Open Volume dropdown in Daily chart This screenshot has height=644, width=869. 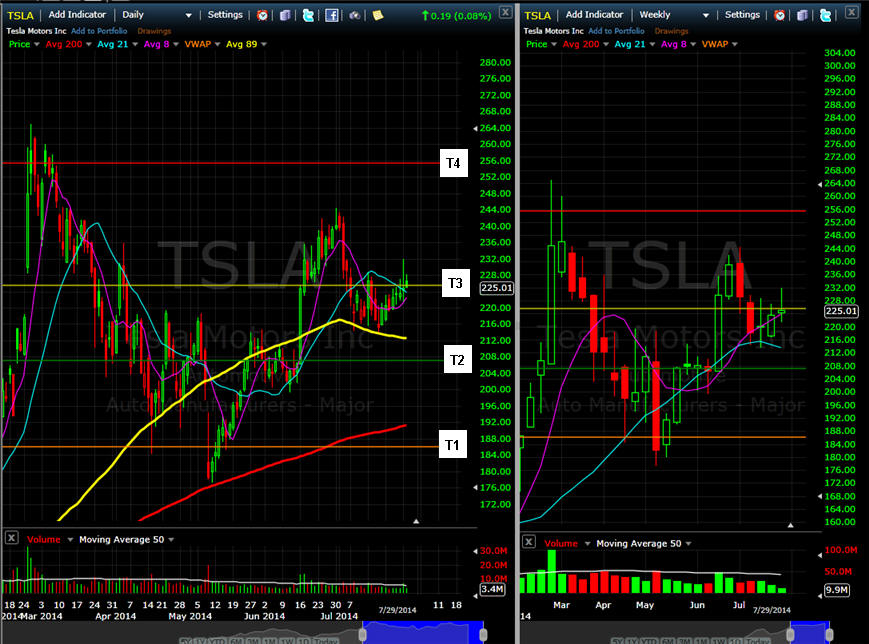pyautogui.click(x=70, y=540)
